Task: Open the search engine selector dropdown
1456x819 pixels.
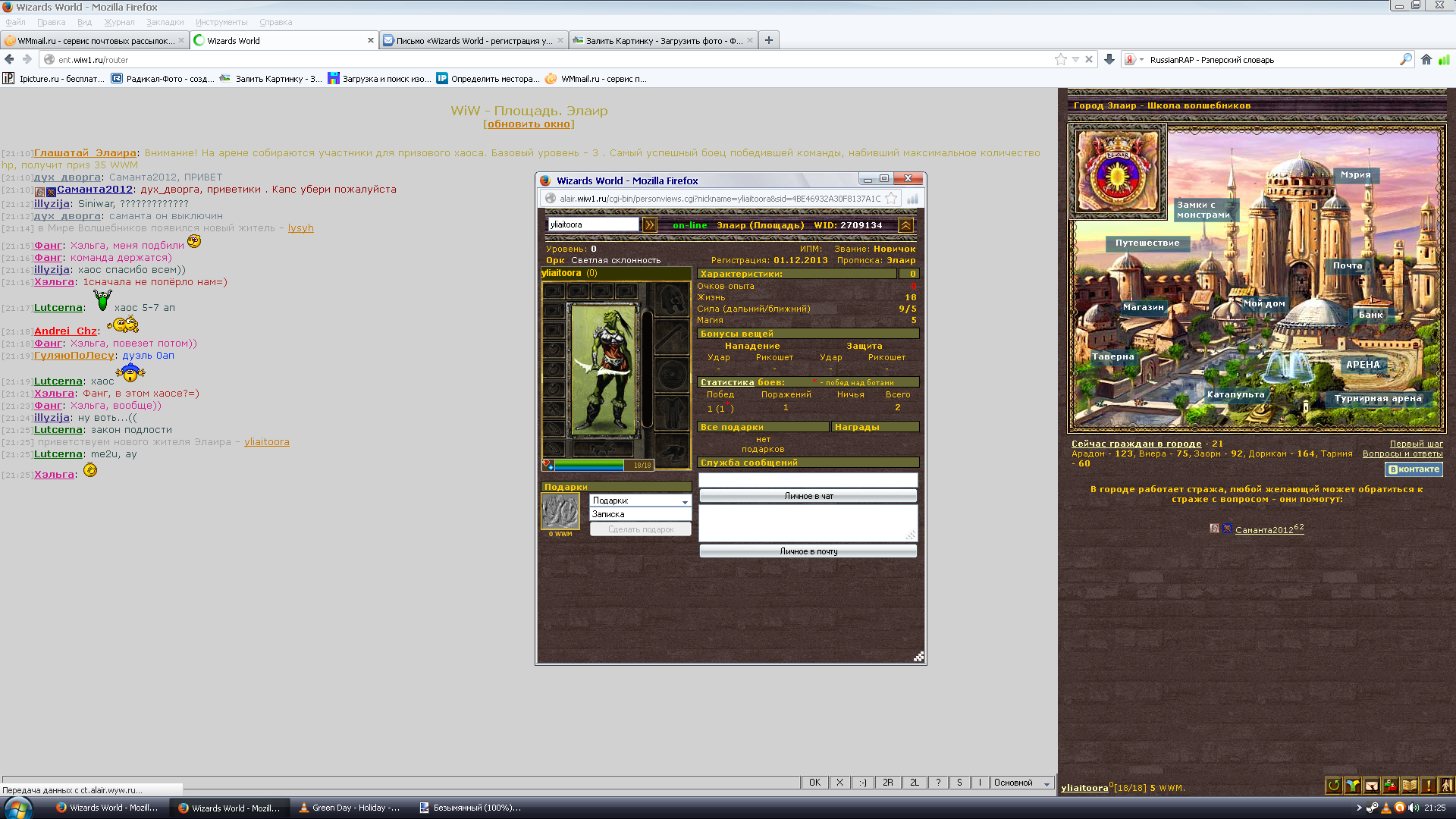Action: pos(1134,60)
